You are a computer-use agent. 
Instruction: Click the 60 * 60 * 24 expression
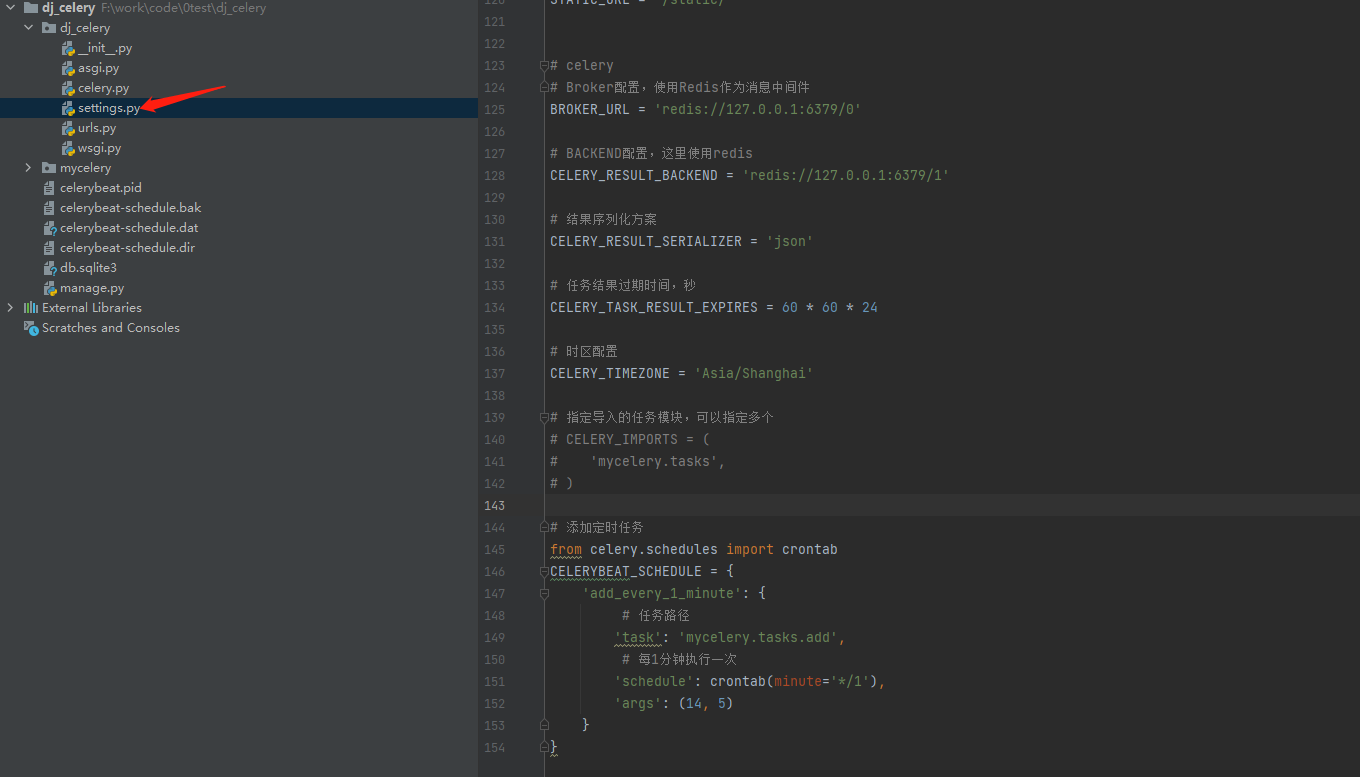pos(830,308)
